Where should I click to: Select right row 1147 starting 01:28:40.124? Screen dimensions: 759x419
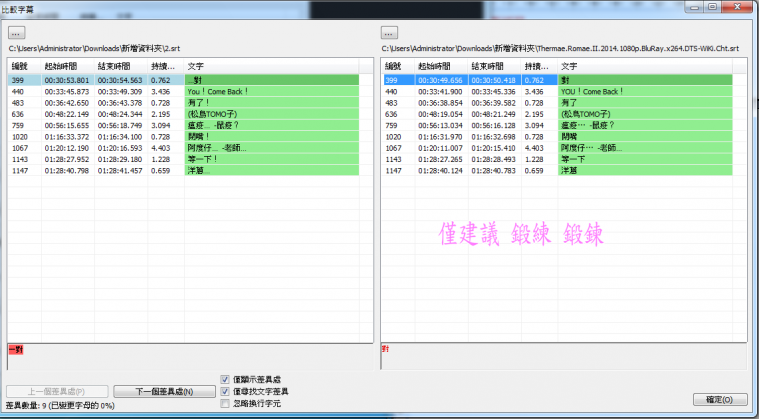(557, 170)
